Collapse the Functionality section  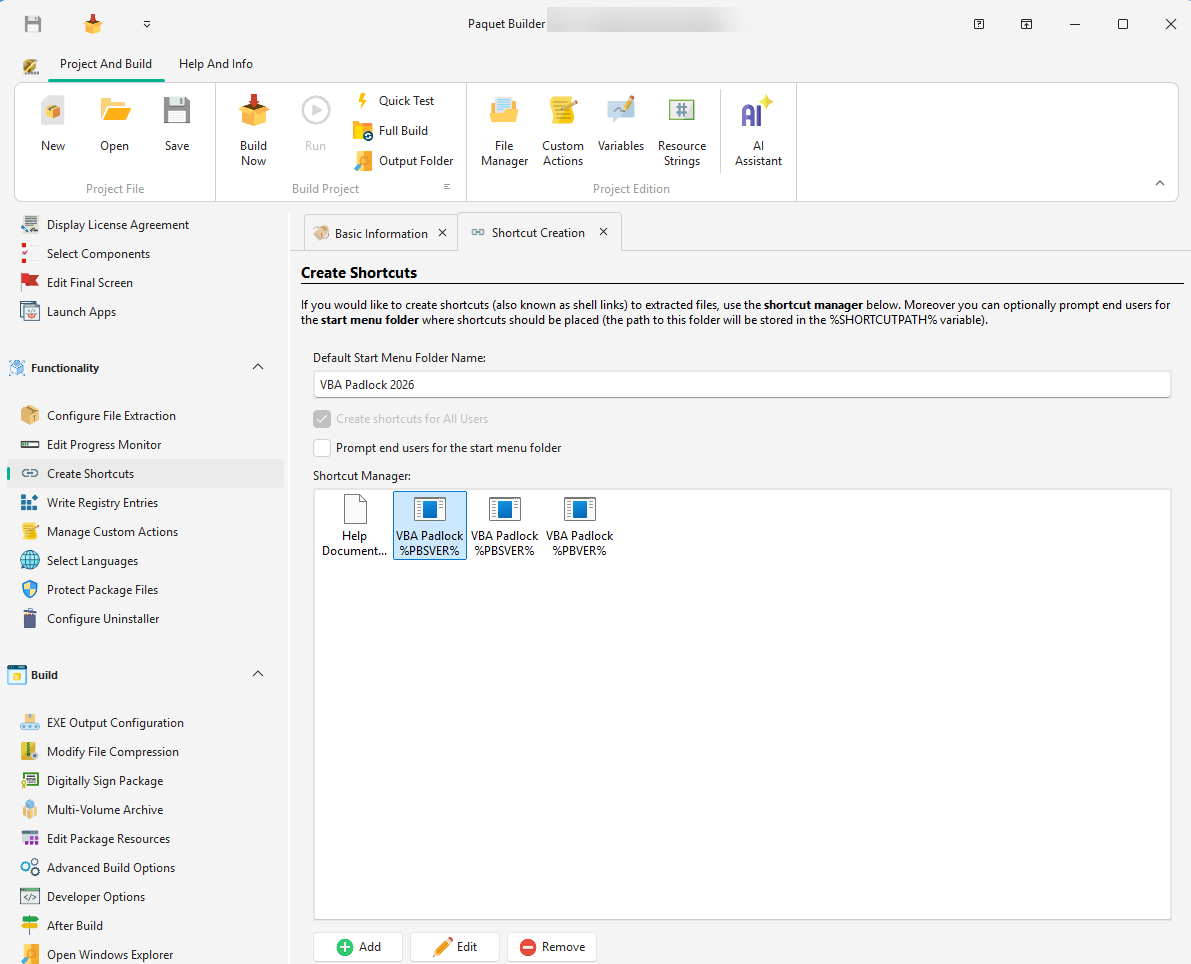[x=258, y=367]
